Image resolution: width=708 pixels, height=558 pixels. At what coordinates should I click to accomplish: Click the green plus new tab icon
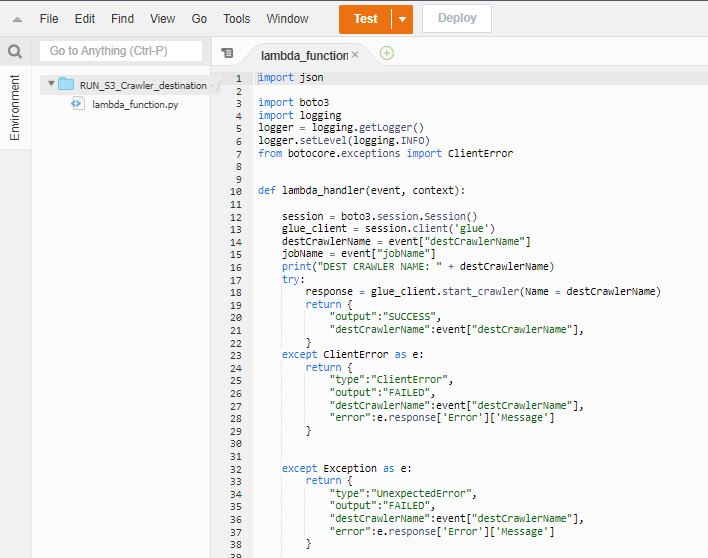coord(387,53)
